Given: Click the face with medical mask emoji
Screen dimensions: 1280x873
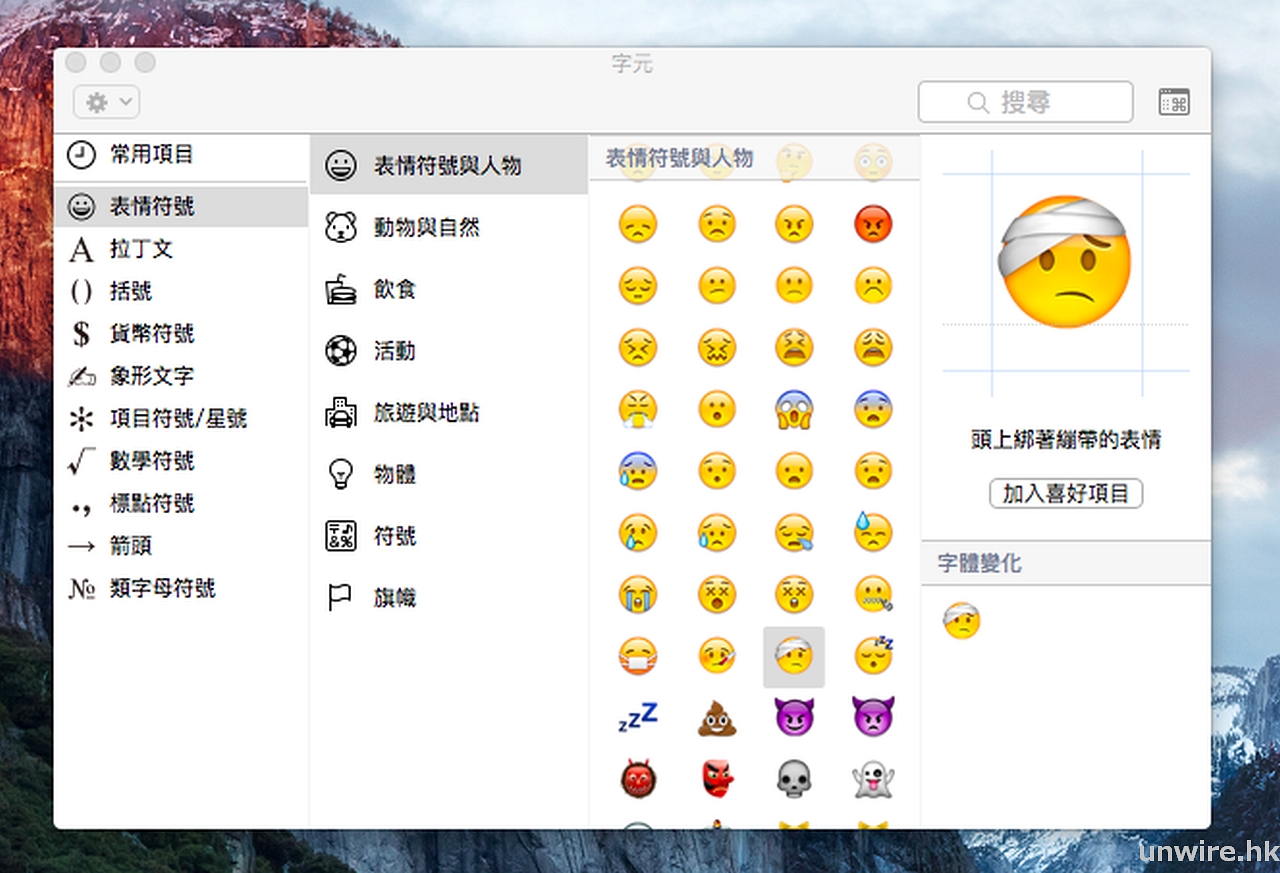Looking at the screenshot, I should (x=637, y=656).
